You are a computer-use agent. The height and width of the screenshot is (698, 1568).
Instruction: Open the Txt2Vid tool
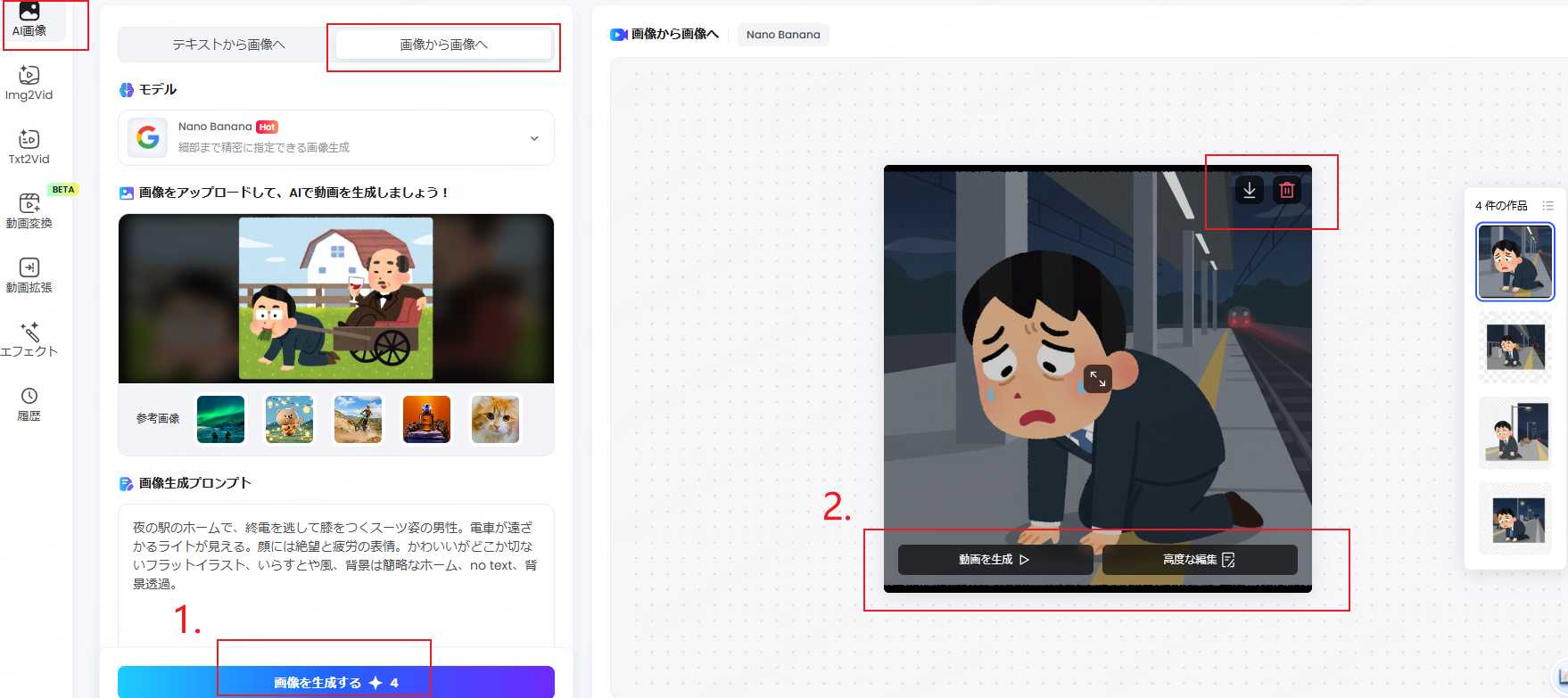tap(29, 148)
